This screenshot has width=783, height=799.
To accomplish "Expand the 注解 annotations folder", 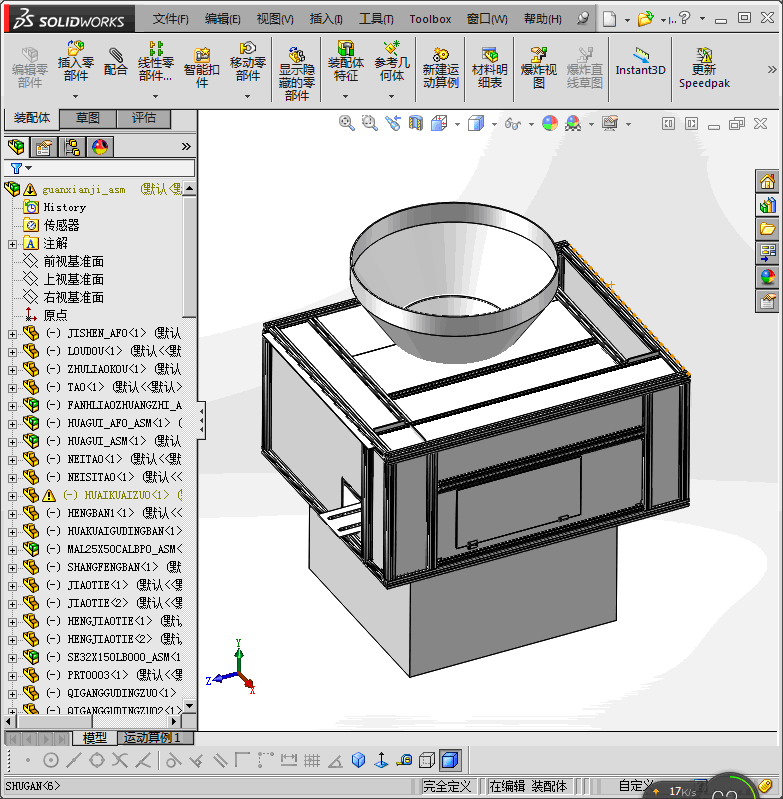I will (x=12, y=245).
